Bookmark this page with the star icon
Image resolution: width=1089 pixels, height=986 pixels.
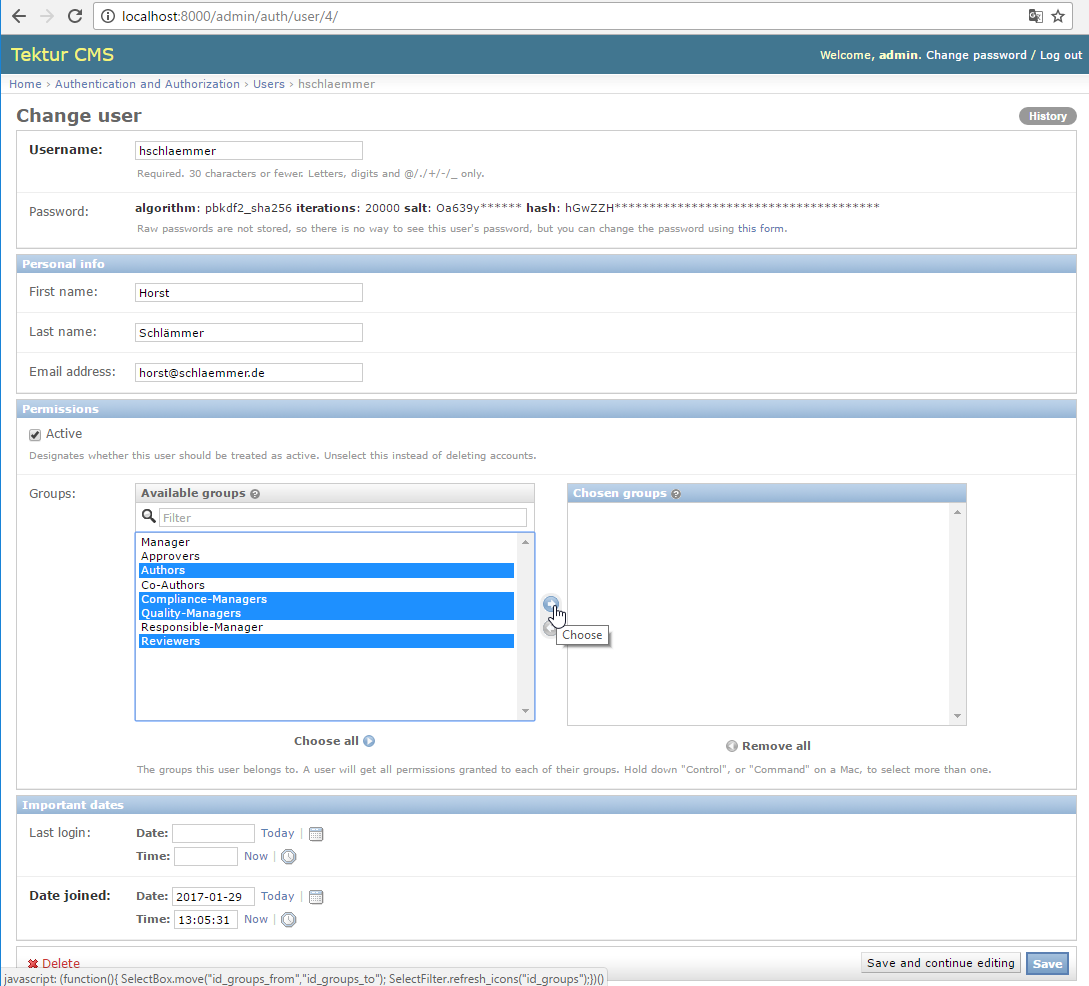(1058, 16)
